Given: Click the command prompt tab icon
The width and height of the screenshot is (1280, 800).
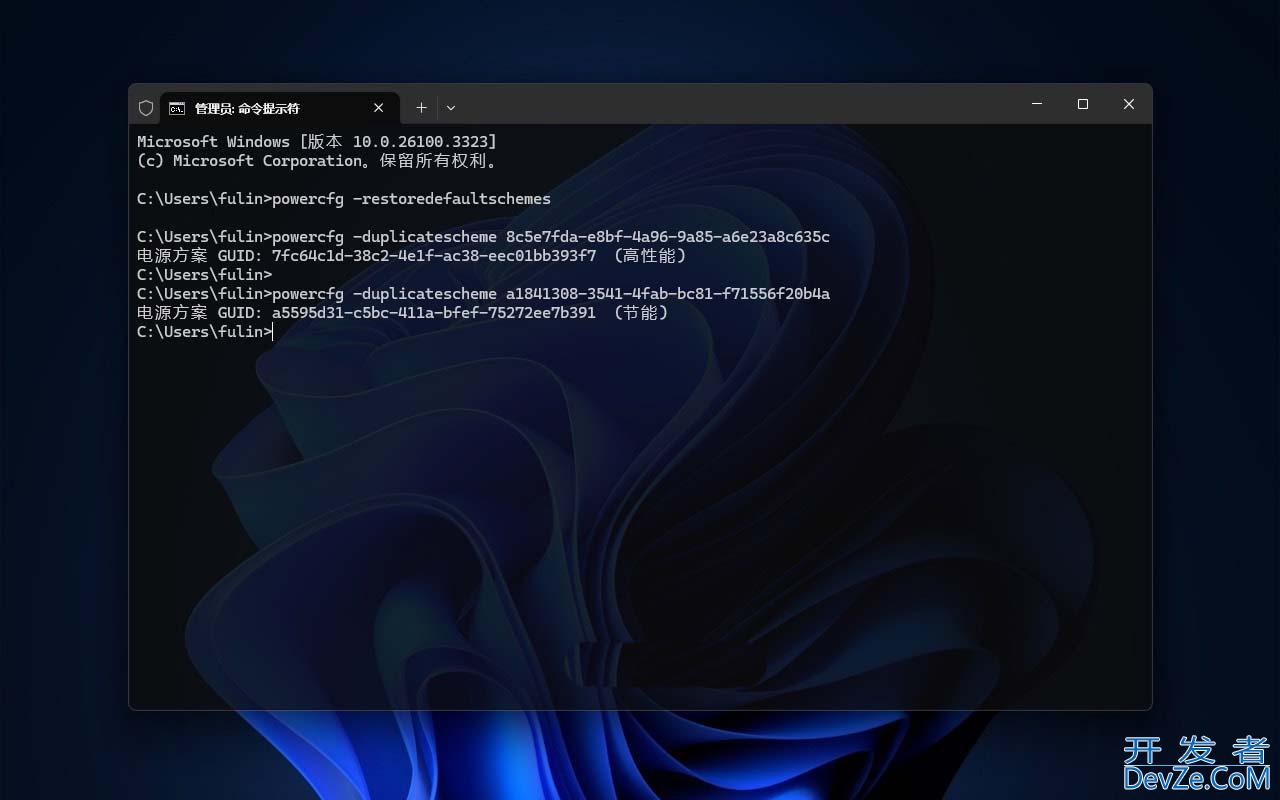Looking at the screenshot, I should point(177,108).
